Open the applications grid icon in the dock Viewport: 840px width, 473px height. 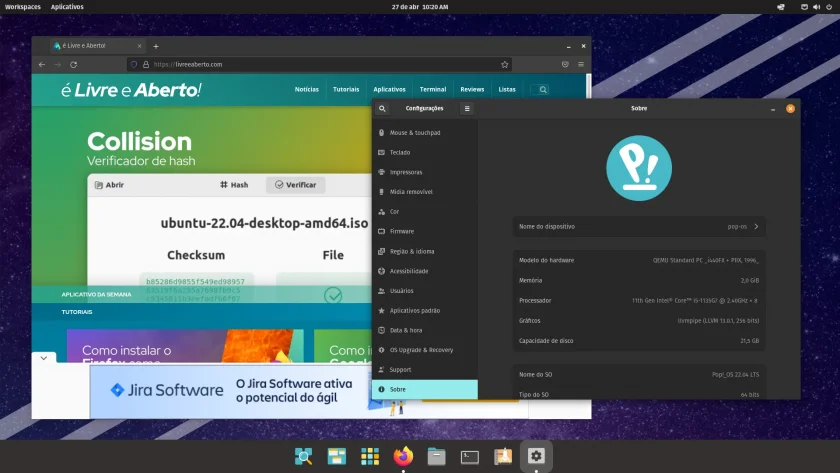pos(370,456)
